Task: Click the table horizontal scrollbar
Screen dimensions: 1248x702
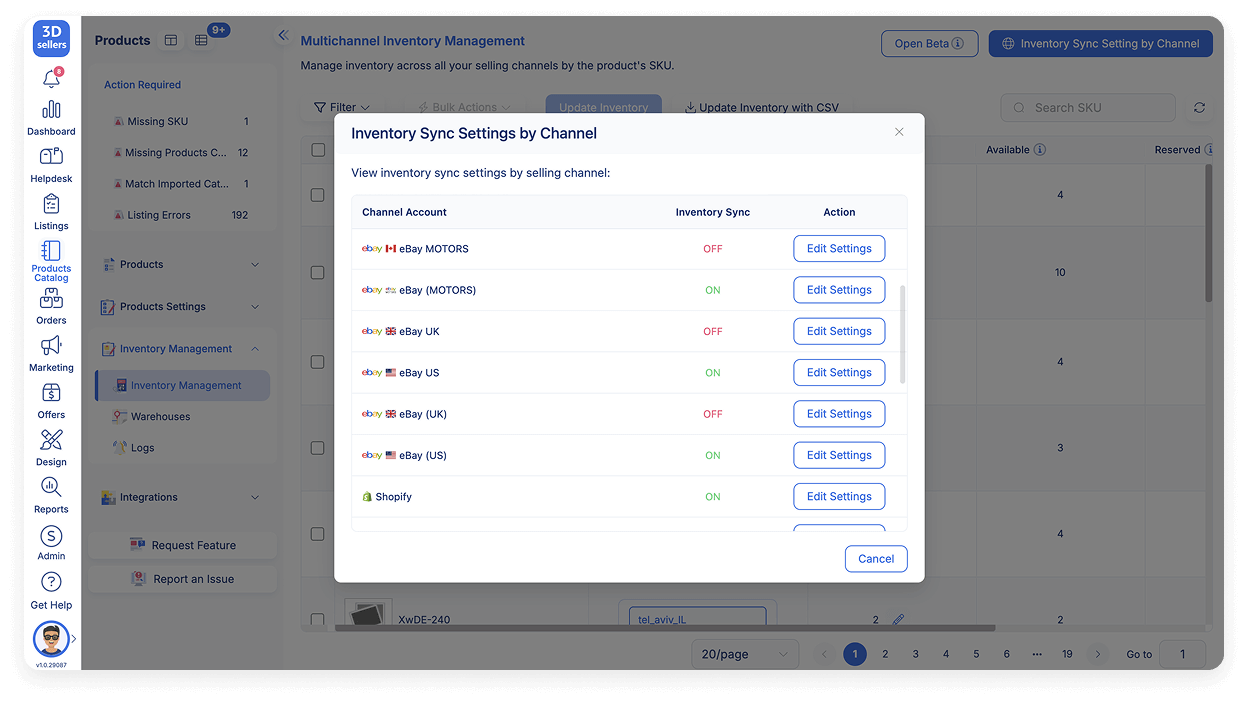Action: pos(665,628)
